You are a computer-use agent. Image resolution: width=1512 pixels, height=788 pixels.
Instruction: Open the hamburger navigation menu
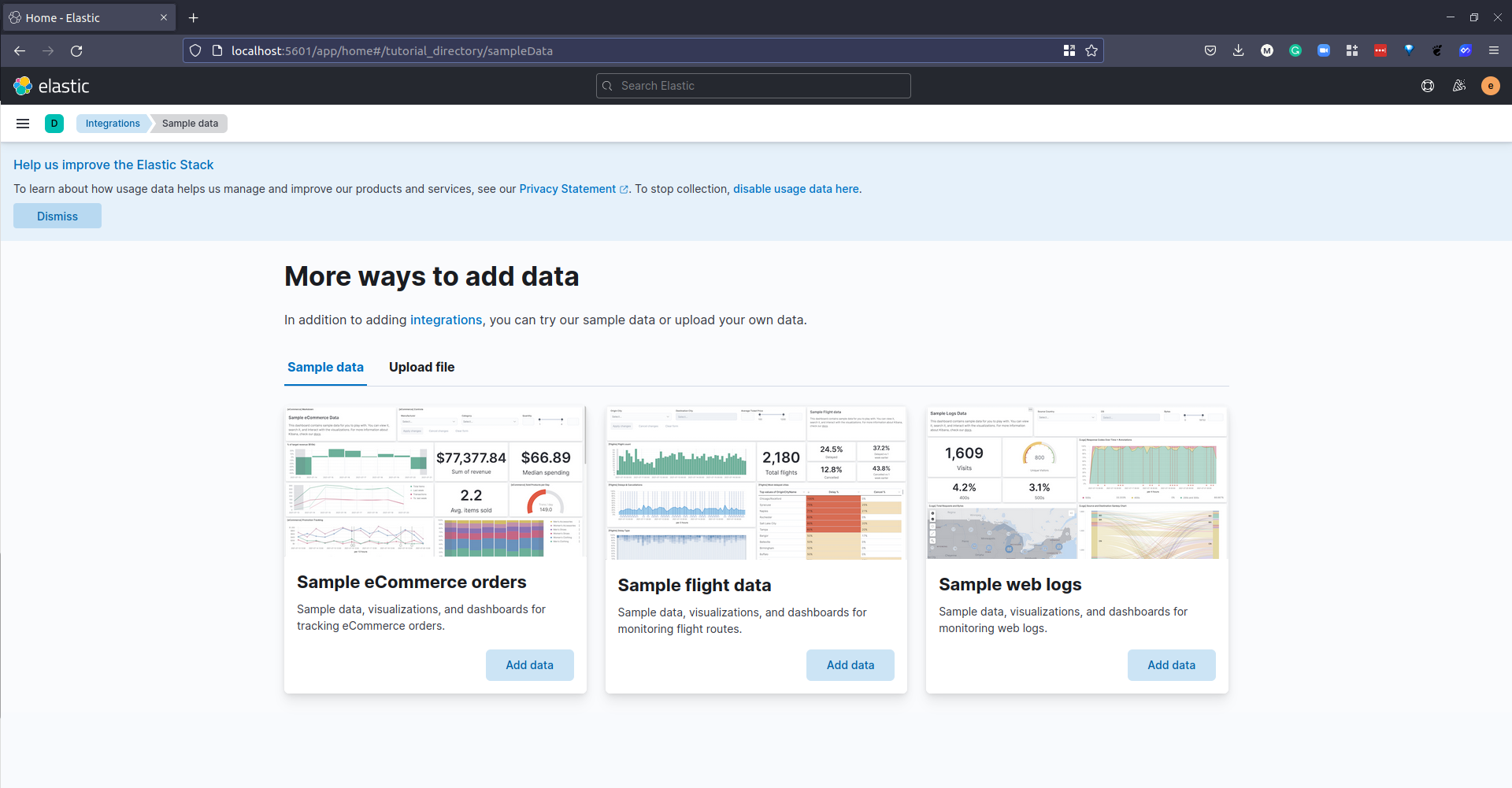coord(23,124)
